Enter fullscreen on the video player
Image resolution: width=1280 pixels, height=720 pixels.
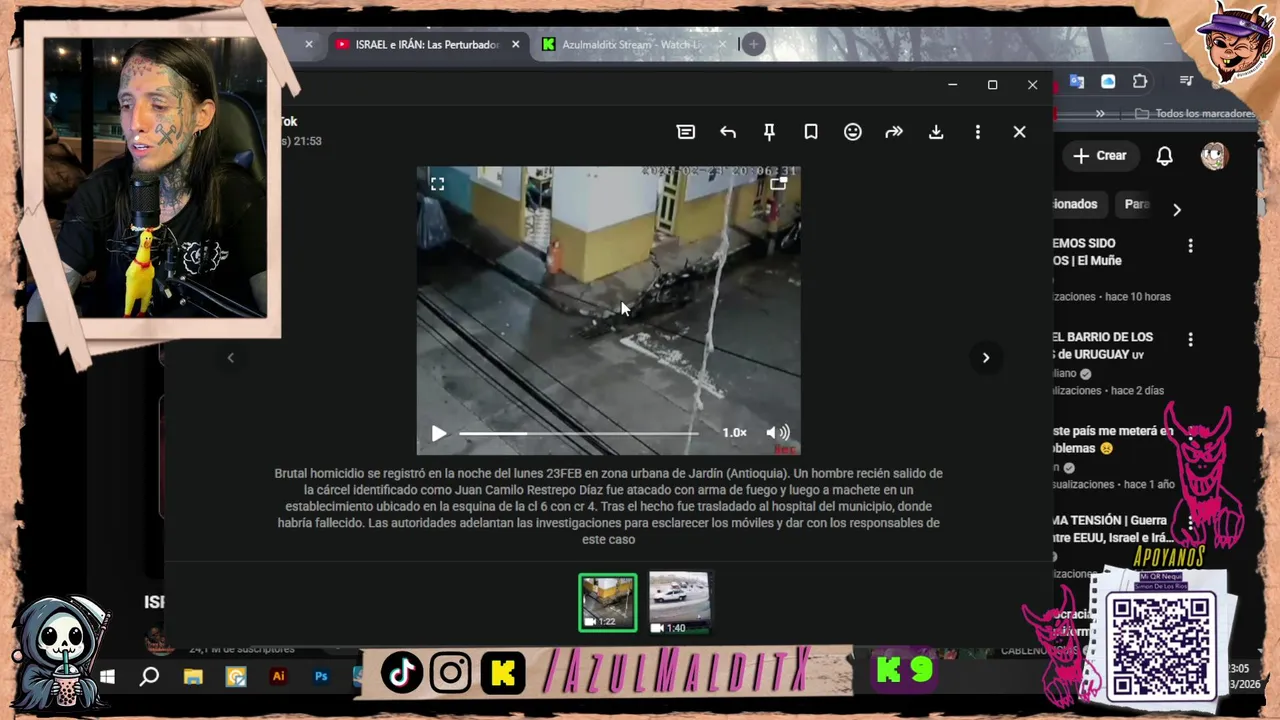tap(437, 184)
